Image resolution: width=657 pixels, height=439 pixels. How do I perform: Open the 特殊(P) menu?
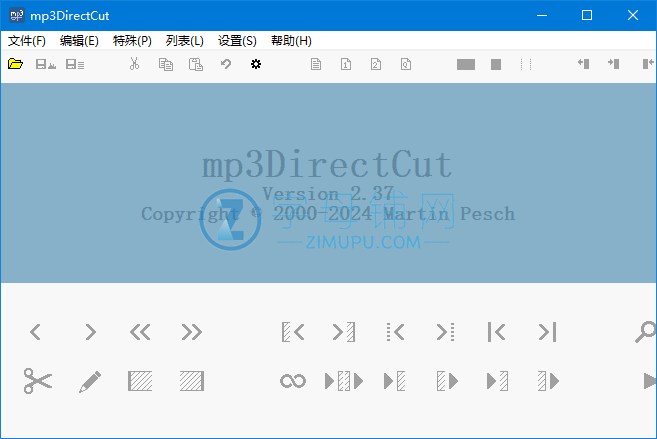132,41
